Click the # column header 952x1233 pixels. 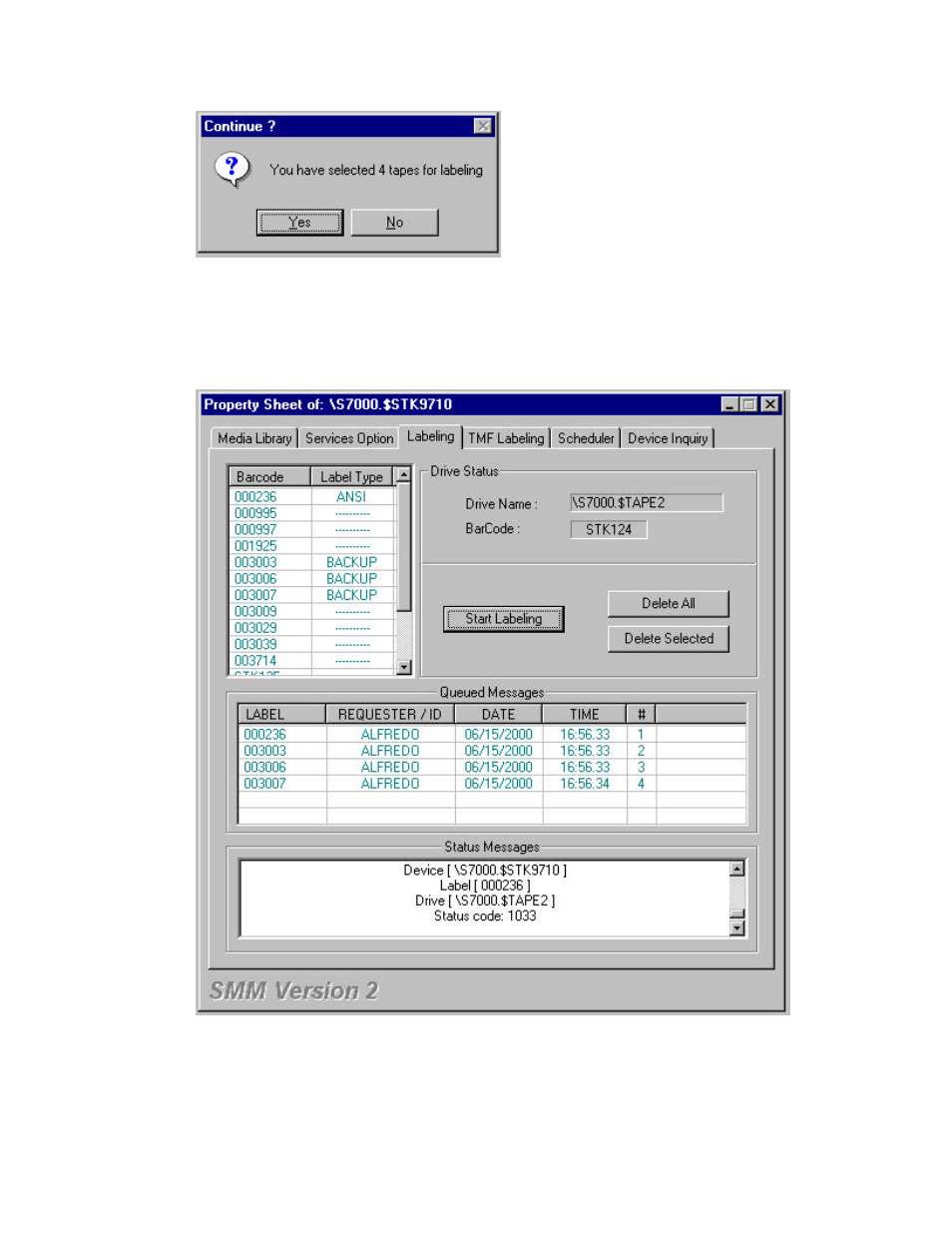pyautogui.click(x=641, y=714)
